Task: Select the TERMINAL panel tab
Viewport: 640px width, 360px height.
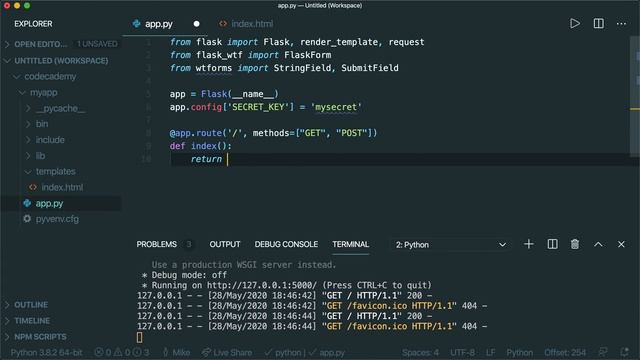Action: (351, 244)
